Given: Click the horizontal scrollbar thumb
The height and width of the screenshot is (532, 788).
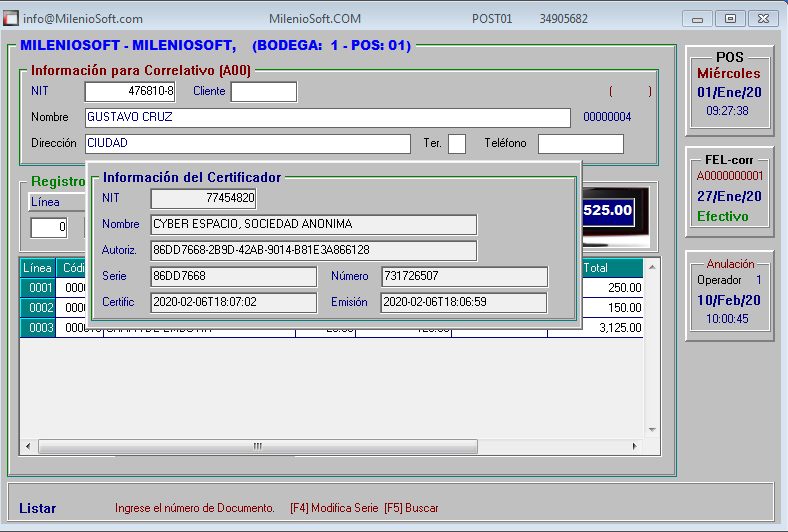Looking at the screenshot, I should (258, 446).
